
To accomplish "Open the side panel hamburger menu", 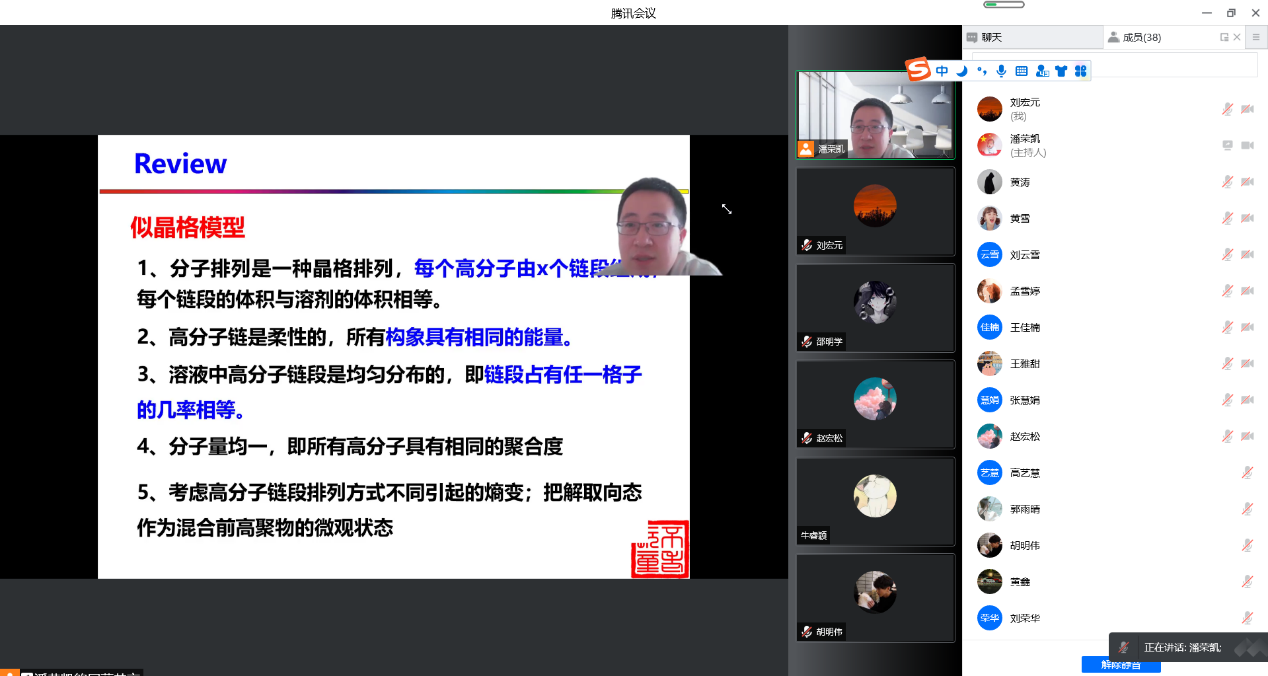I will coord(1256,37).
